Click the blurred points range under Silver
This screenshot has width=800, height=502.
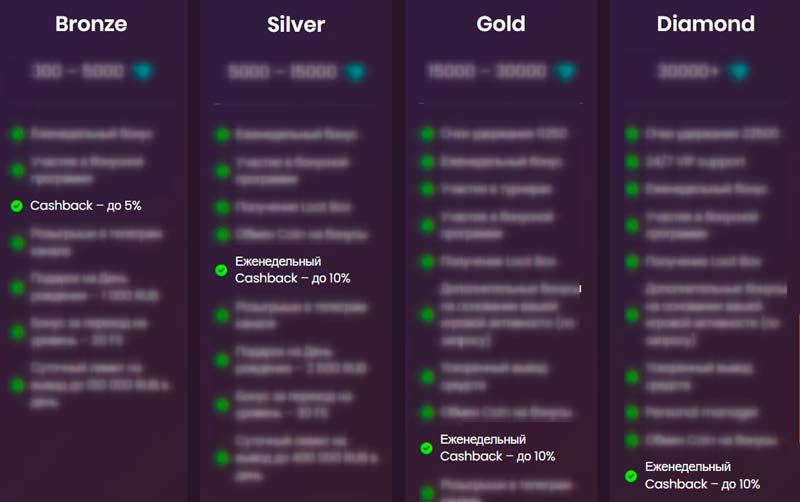point(283,73)
